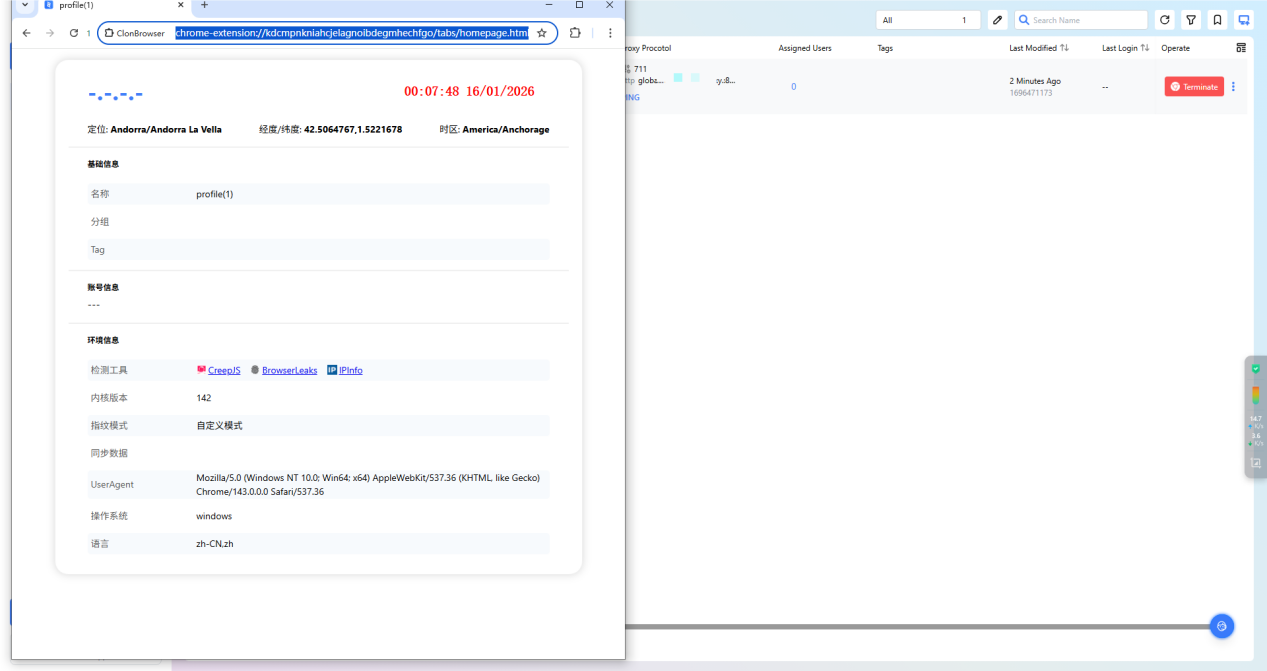The height and width of the screenshot is (671, 1267).
Task: Open the All group dropdown
Action: [x=928, y=20]
